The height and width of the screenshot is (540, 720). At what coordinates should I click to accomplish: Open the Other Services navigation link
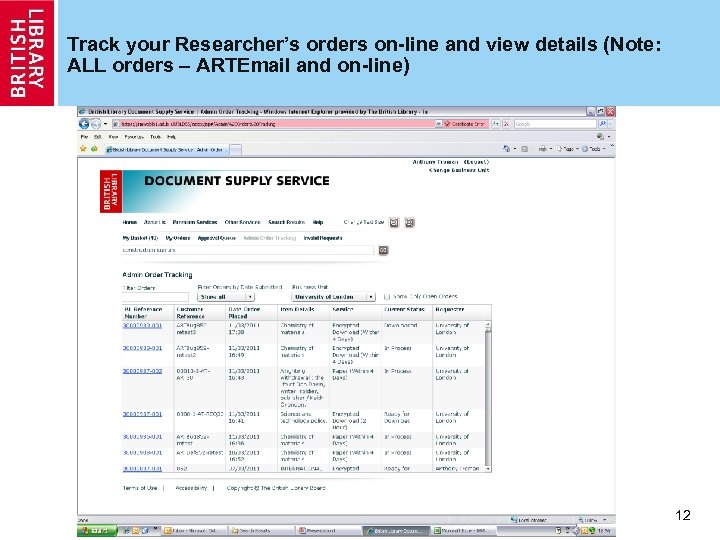242,222
